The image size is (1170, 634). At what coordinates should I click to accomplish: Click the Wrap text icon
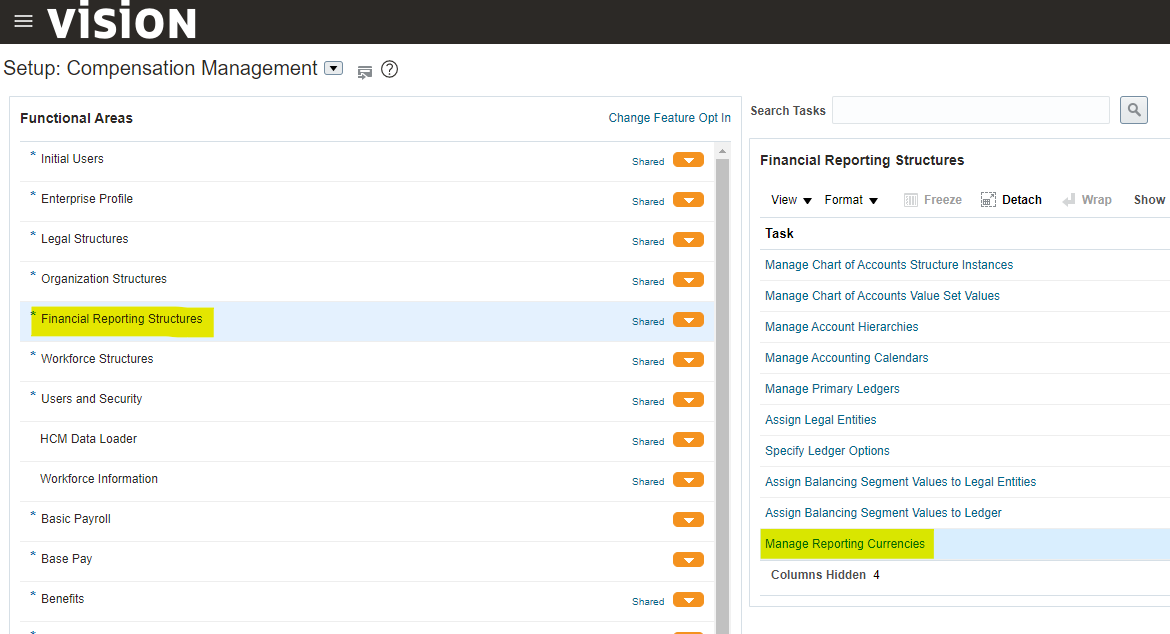(x=1069, y=200)
